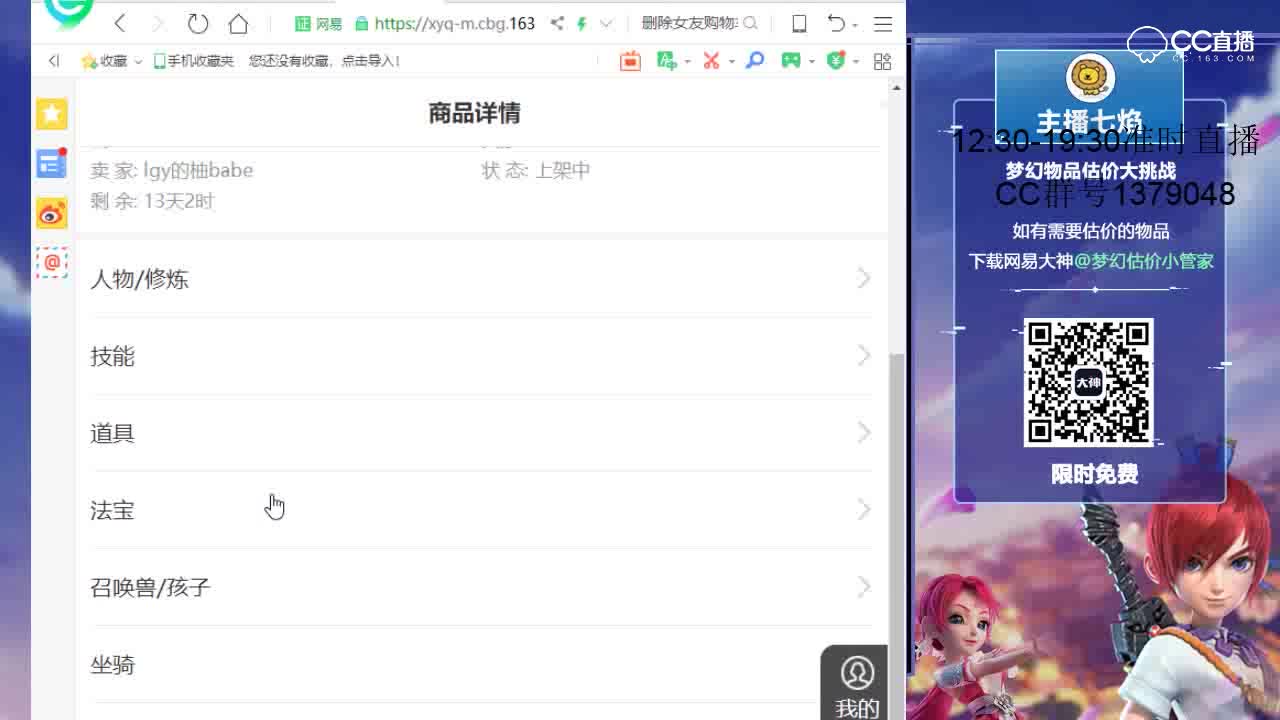Image resolution: width=1280 pixels, height=720 pixels.
Task: Collapse the bookmarks sidebar arrow
Action: click(x=54, y=61)
